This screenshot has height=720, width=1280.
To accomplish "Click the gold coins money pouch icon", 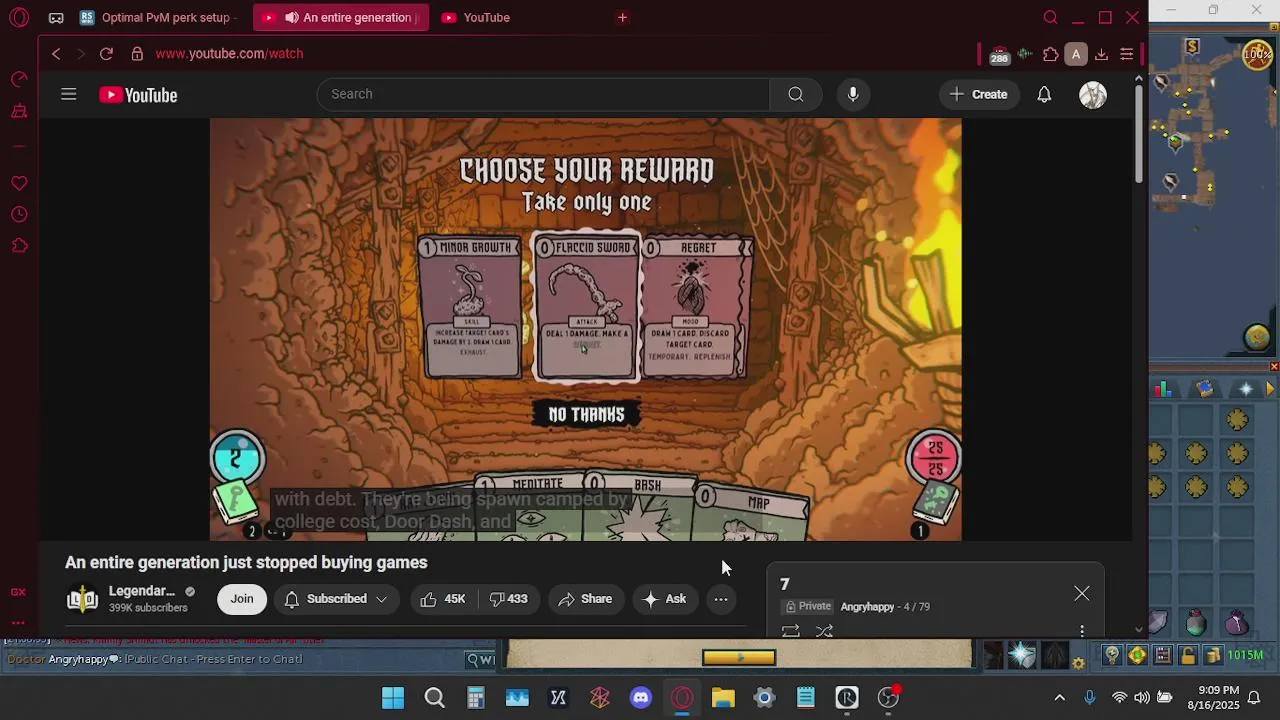I will click(x=1213, y=655).
